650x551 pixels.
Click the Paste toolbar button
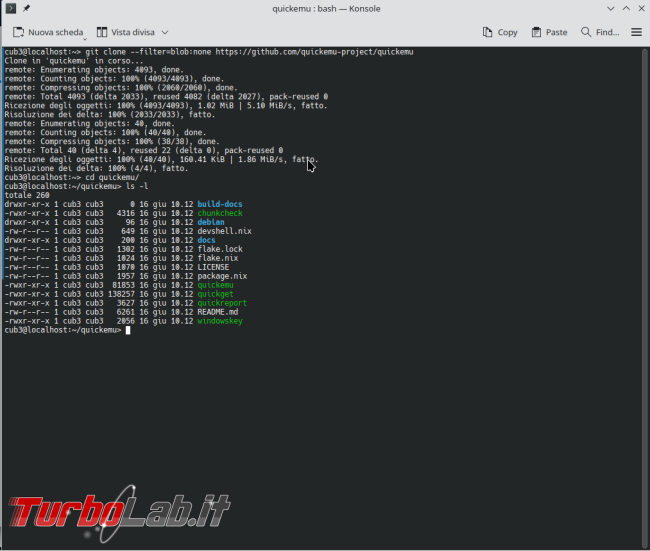(549, 32)
